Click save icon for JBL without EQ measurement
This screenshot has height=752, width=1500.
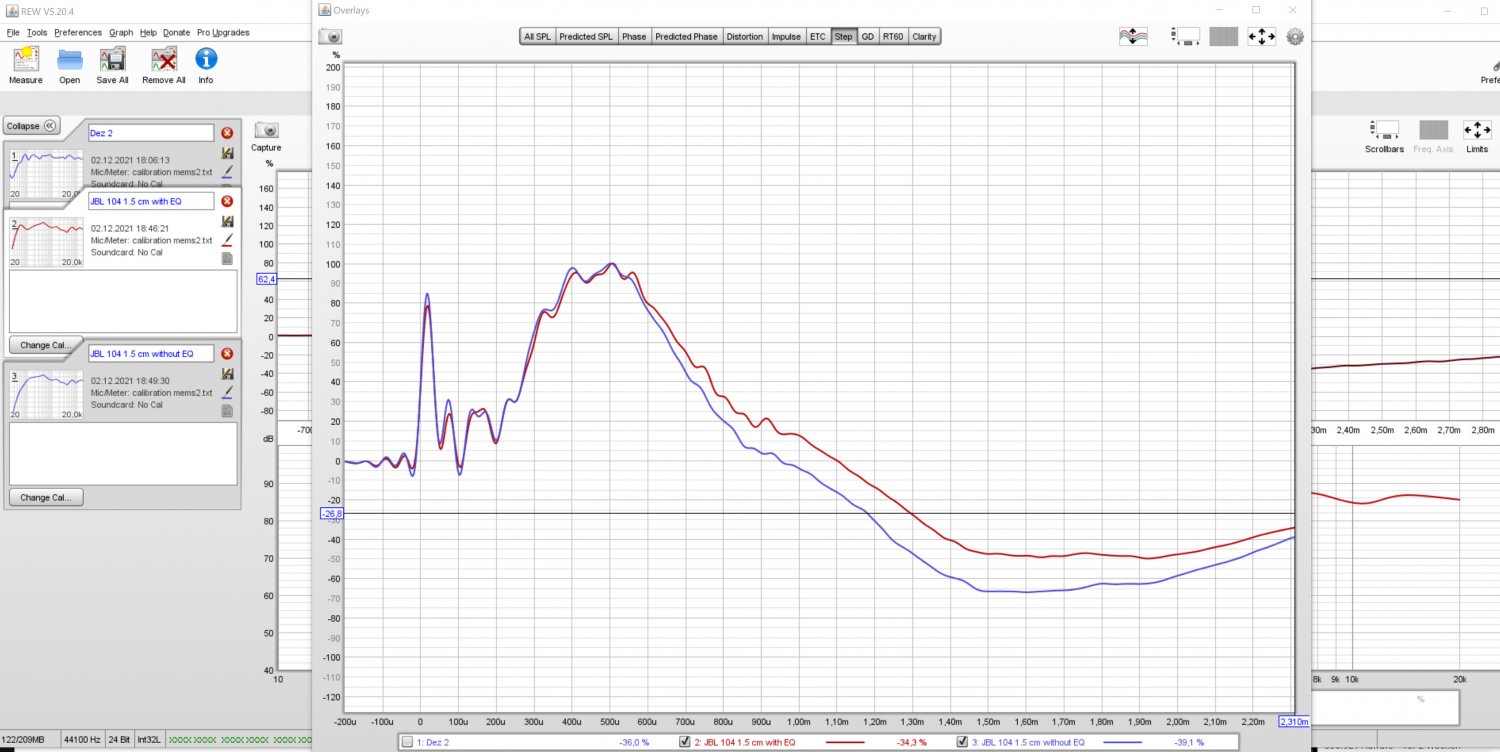227,374
